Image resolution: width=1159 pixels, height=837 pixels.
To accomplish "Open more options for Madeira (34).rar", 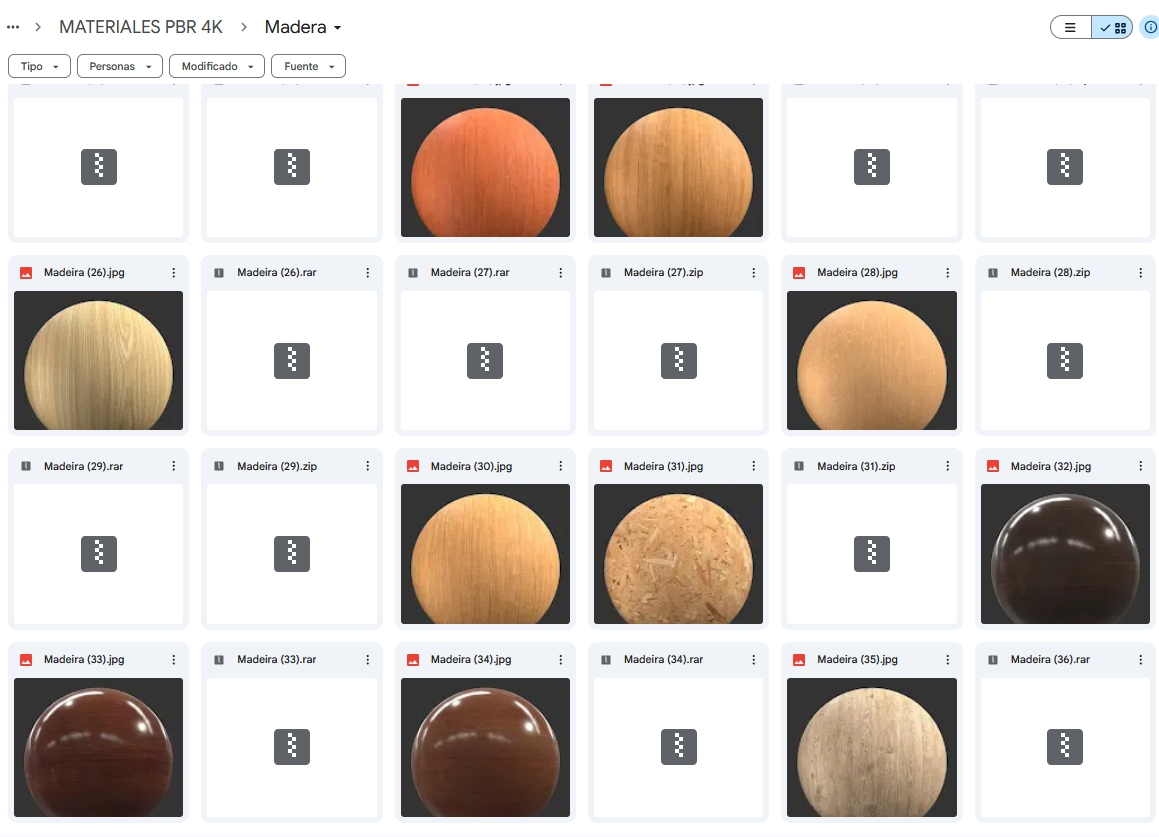I will [x=753, y=659].
